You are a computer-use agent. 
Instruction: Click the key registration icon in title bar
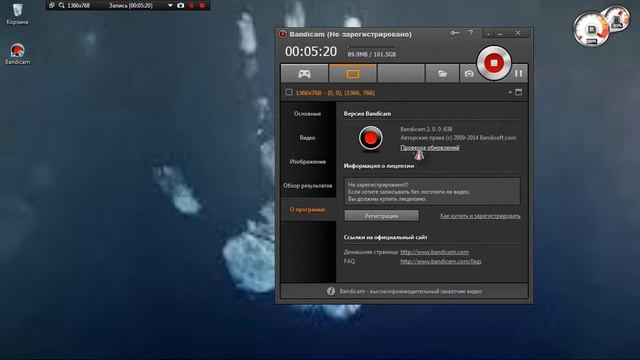(x=455, y=33)
